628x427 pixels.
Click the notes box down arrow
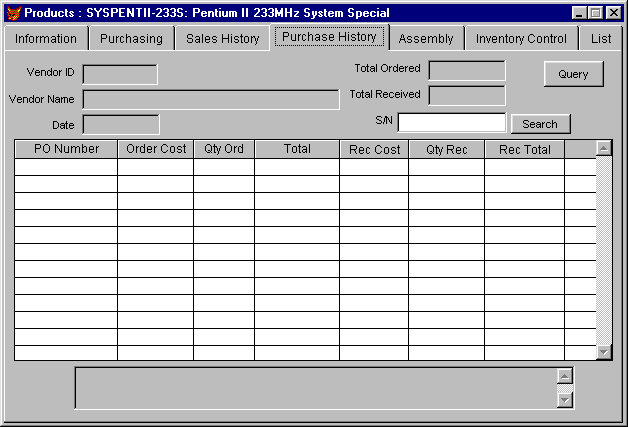564,399
